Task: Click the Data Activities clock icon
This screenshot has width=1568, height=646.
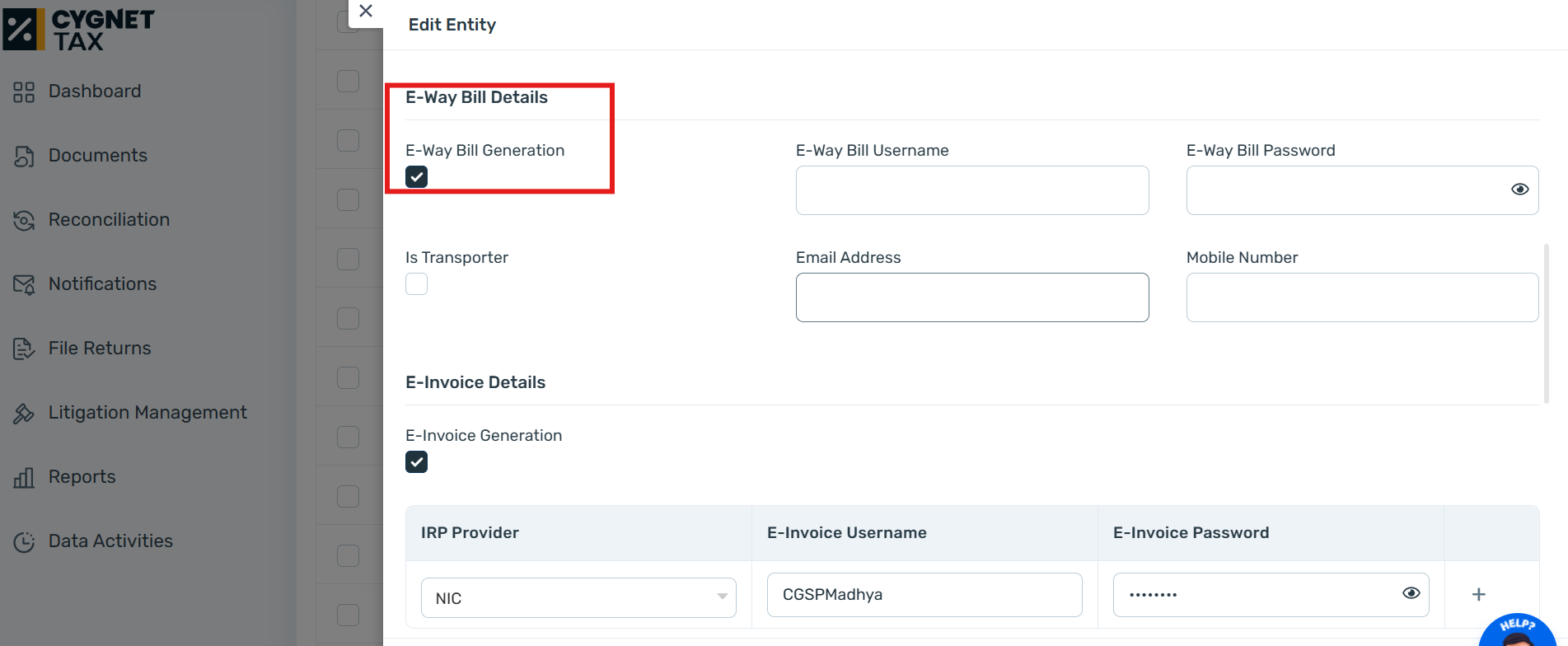Action: [24, 542]
